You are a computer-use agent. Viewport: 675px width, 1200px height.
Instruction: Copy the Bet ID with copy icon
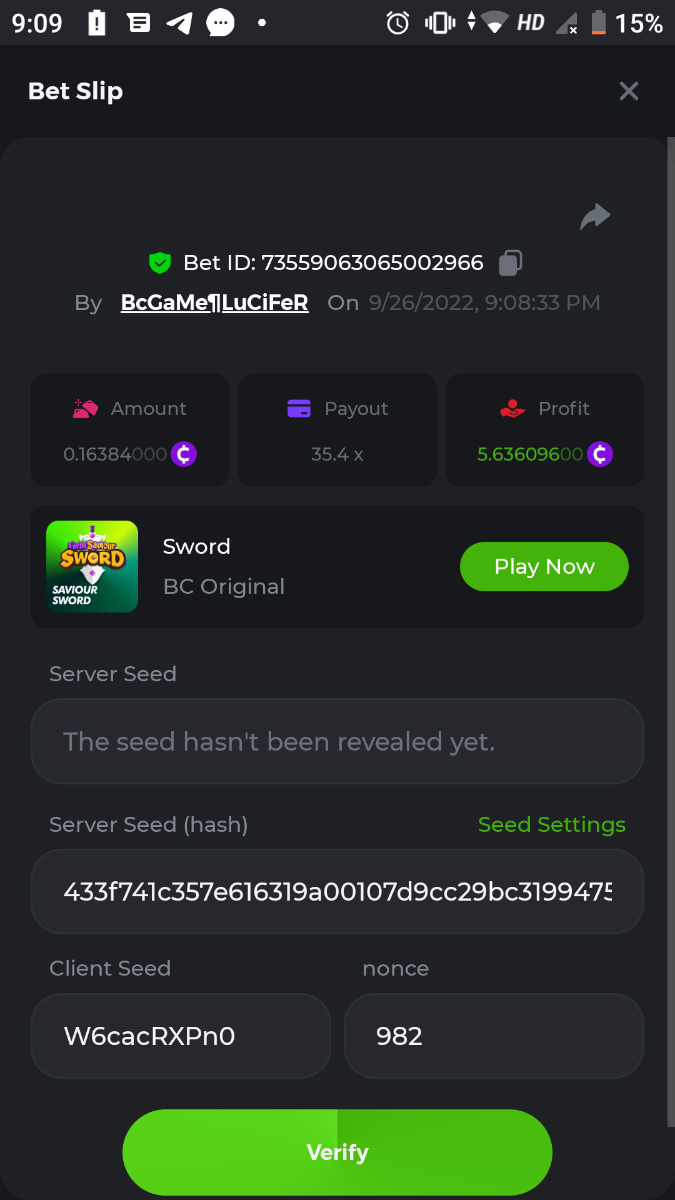pos(510,263)
